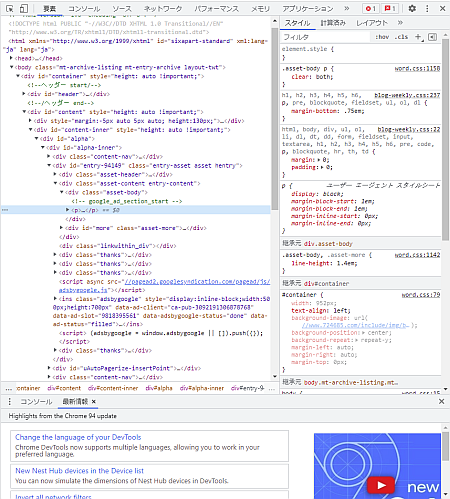
Task: Close the bottom drawer panel
Action: (441, 401)
